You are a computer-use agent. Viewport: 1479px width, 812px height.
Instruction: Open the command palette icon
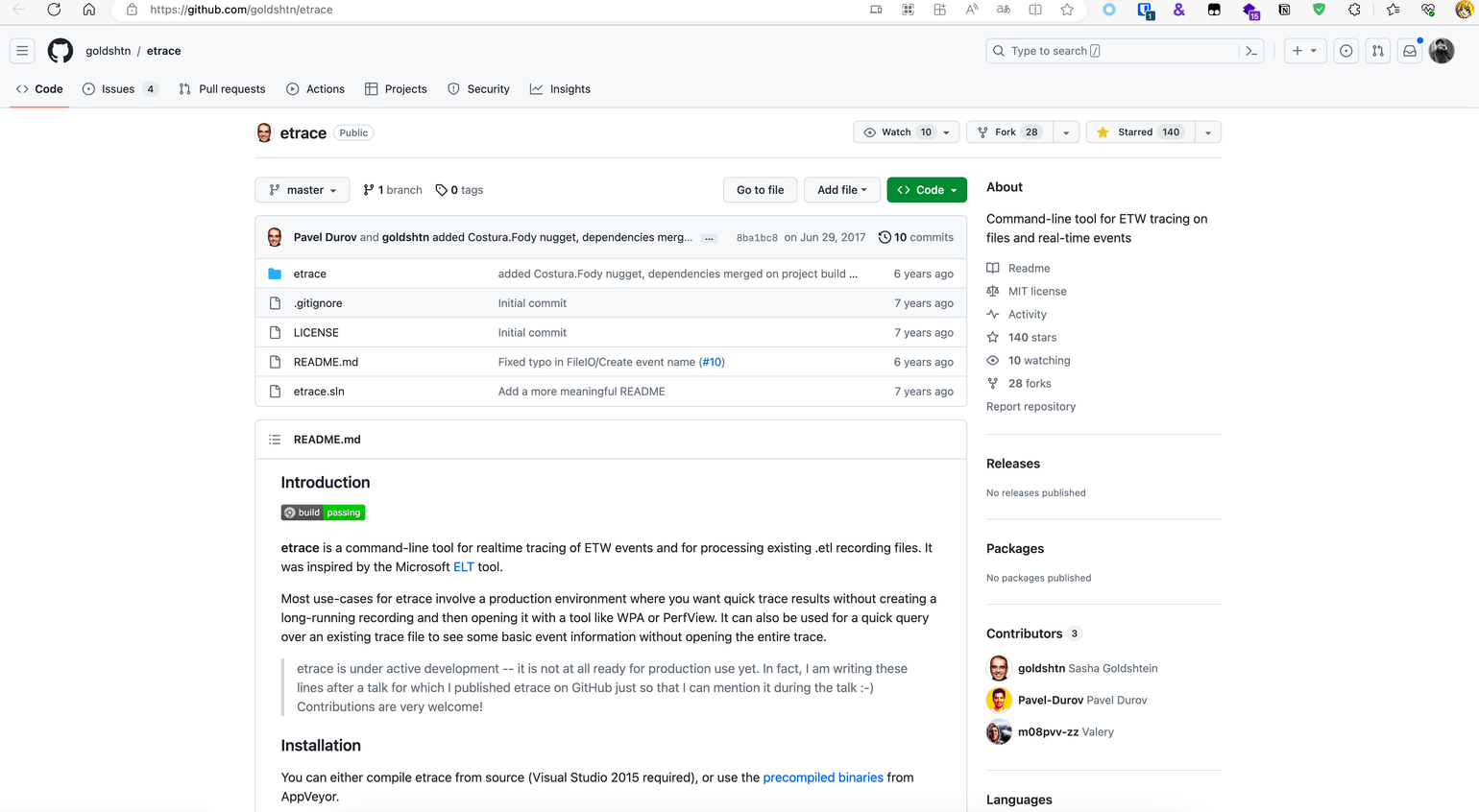1251,51
